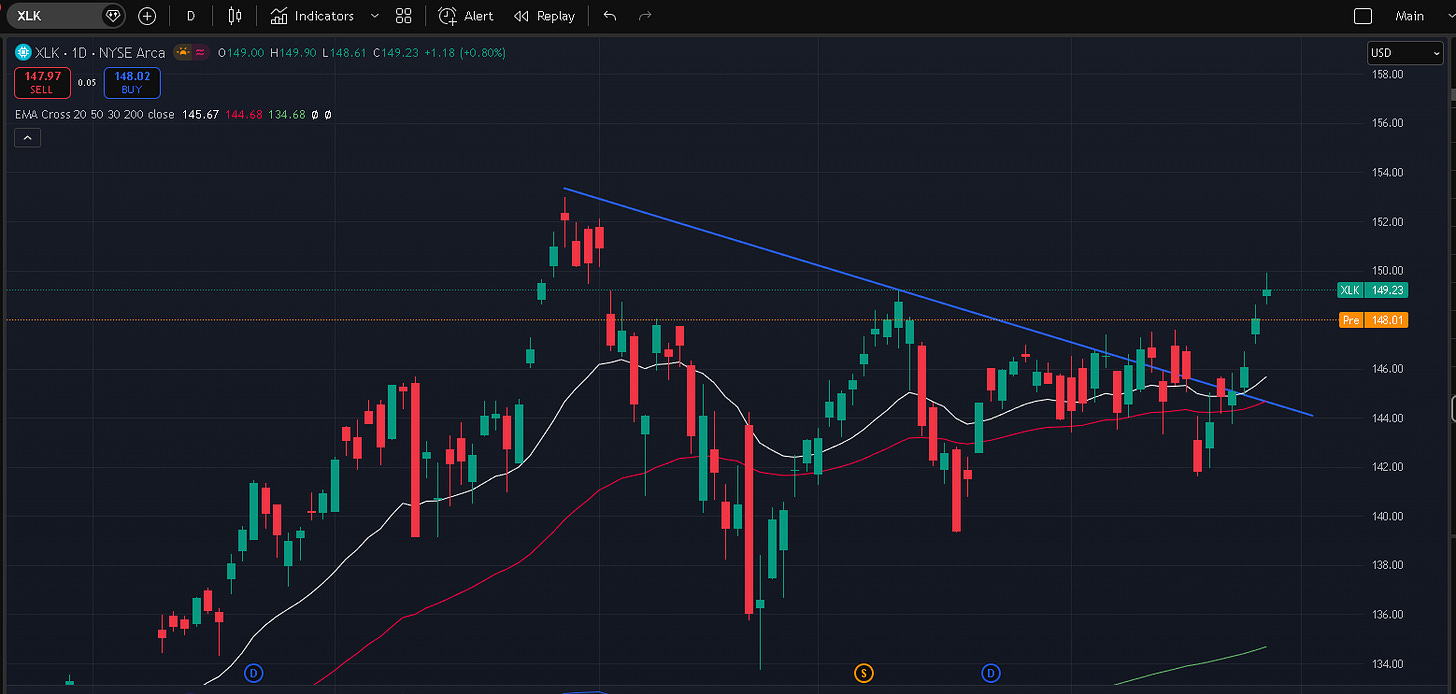Viewport: 1456px width, 694px height.
Task: Open the D time interval selector
Action: coord(190,16)
